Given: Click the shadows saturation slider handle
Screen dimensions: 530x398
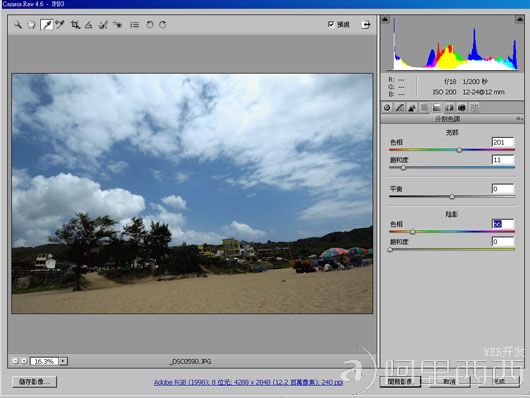Looking at the screenshot, I should pos(390,250).
